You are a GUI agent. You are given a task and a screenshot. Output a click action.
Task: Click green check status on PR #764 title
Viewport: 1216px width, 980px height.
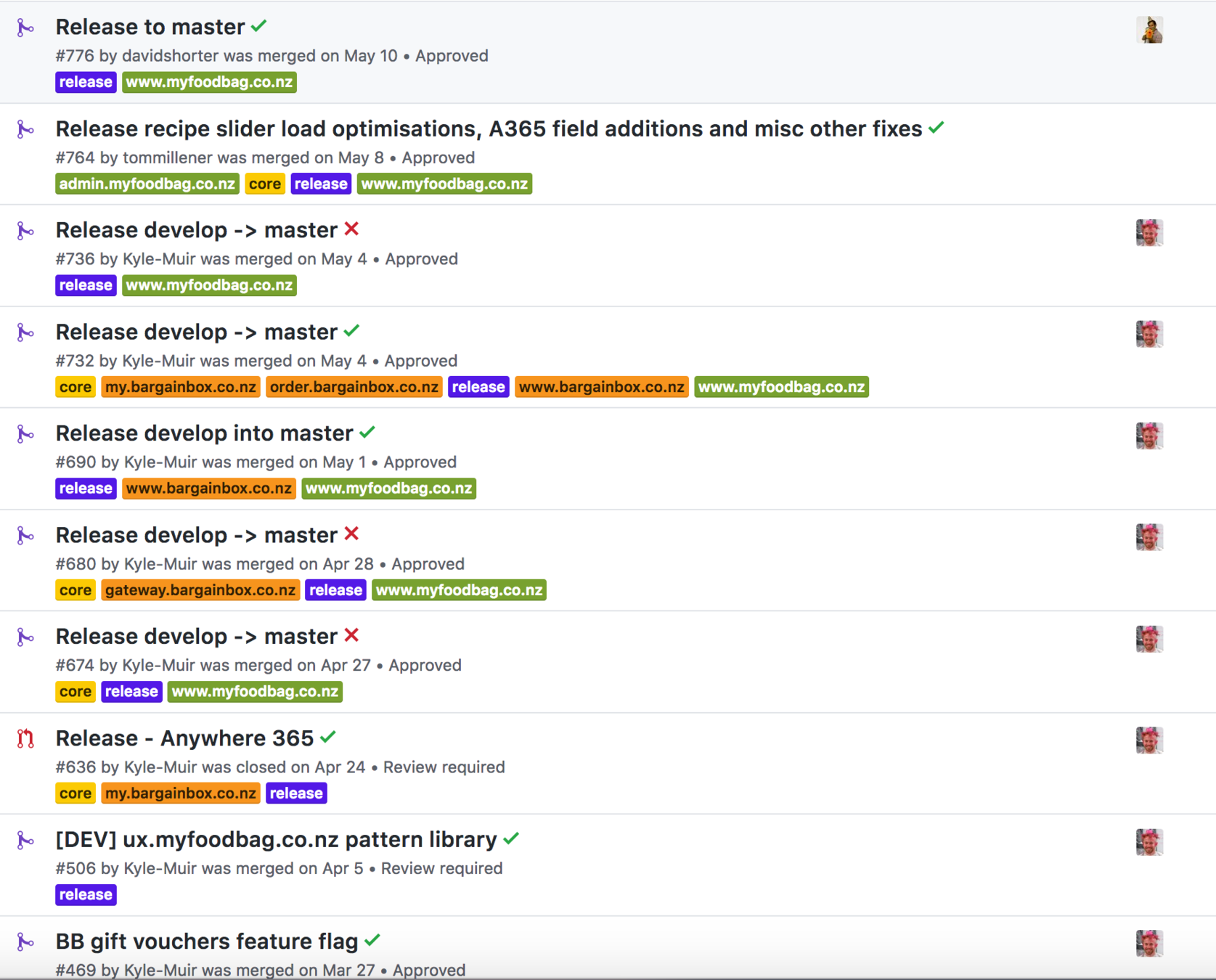pos(937,128)
